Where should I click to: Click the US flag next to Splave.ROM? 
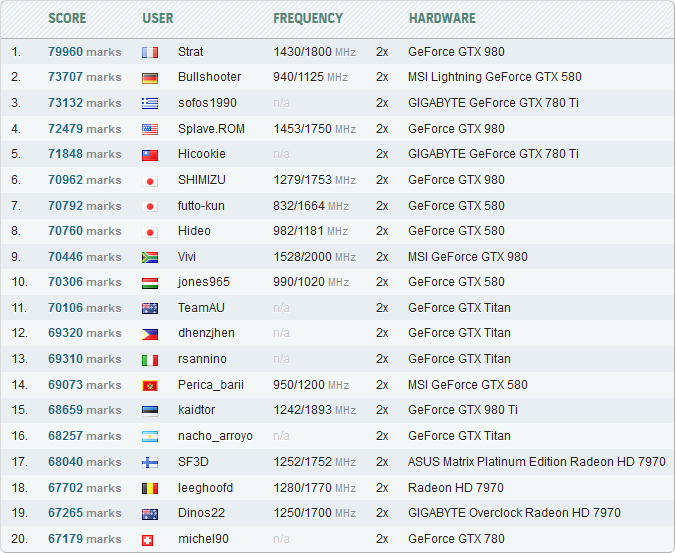(x=150, y=129)
